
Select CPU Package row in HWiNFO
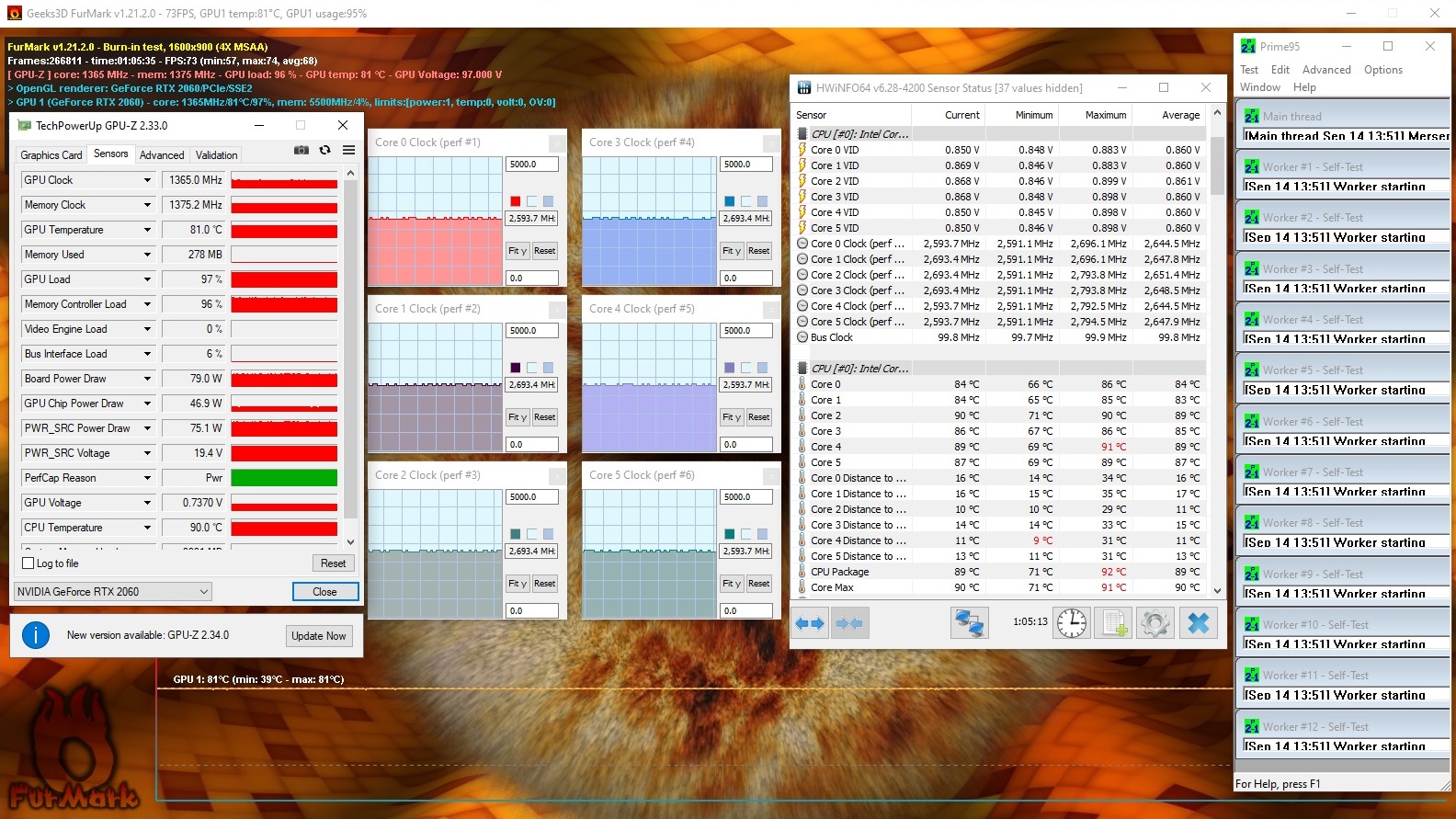click(x=1000, y=572)
